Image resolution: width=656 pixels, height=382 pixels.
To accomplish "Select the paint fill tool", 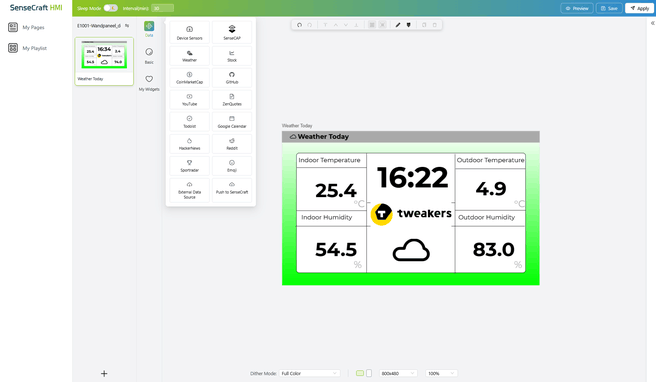I will pos(408,25).
